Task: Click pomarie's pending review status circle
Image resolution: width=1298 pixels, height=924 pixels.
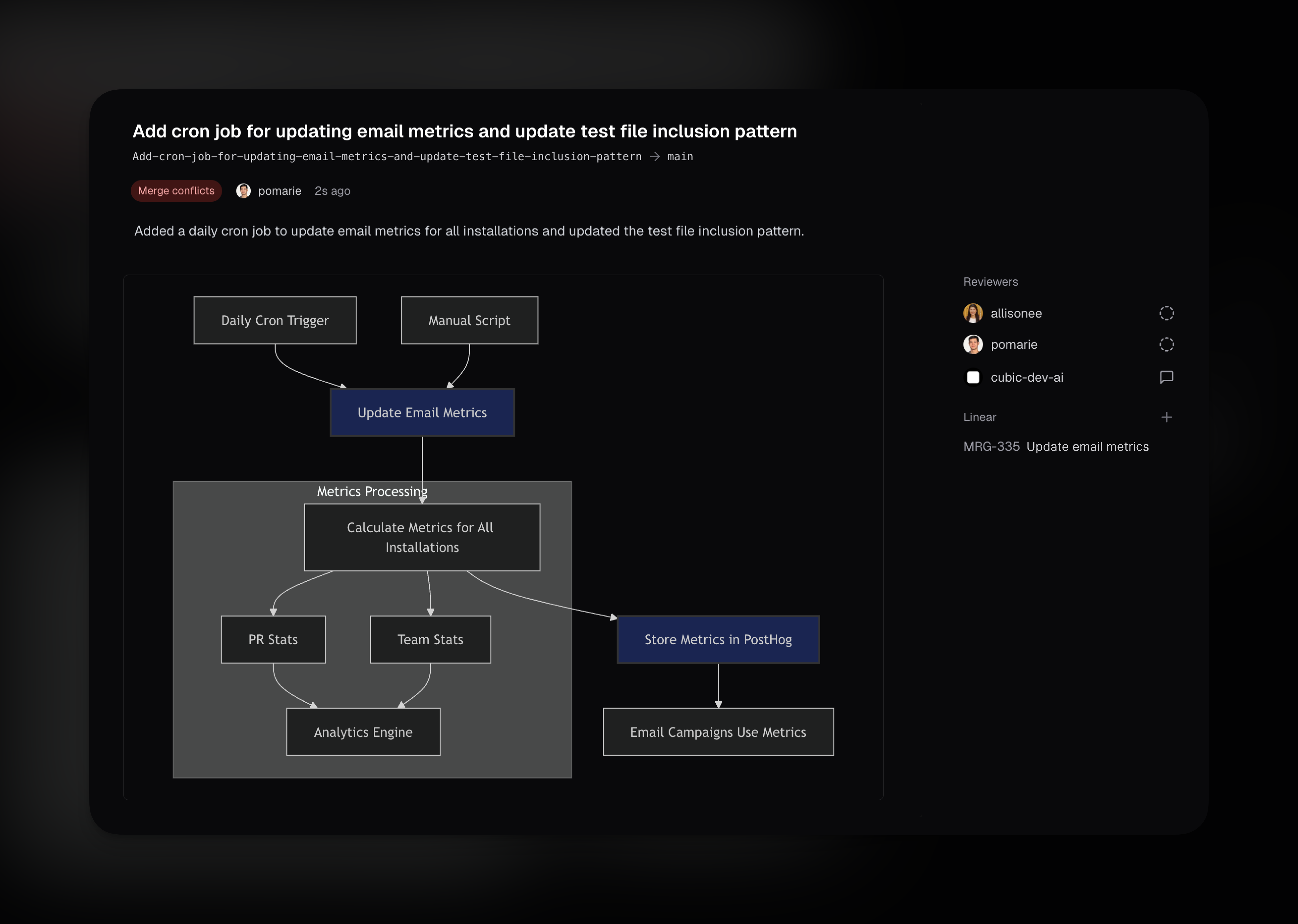Action: (1166, 344)
